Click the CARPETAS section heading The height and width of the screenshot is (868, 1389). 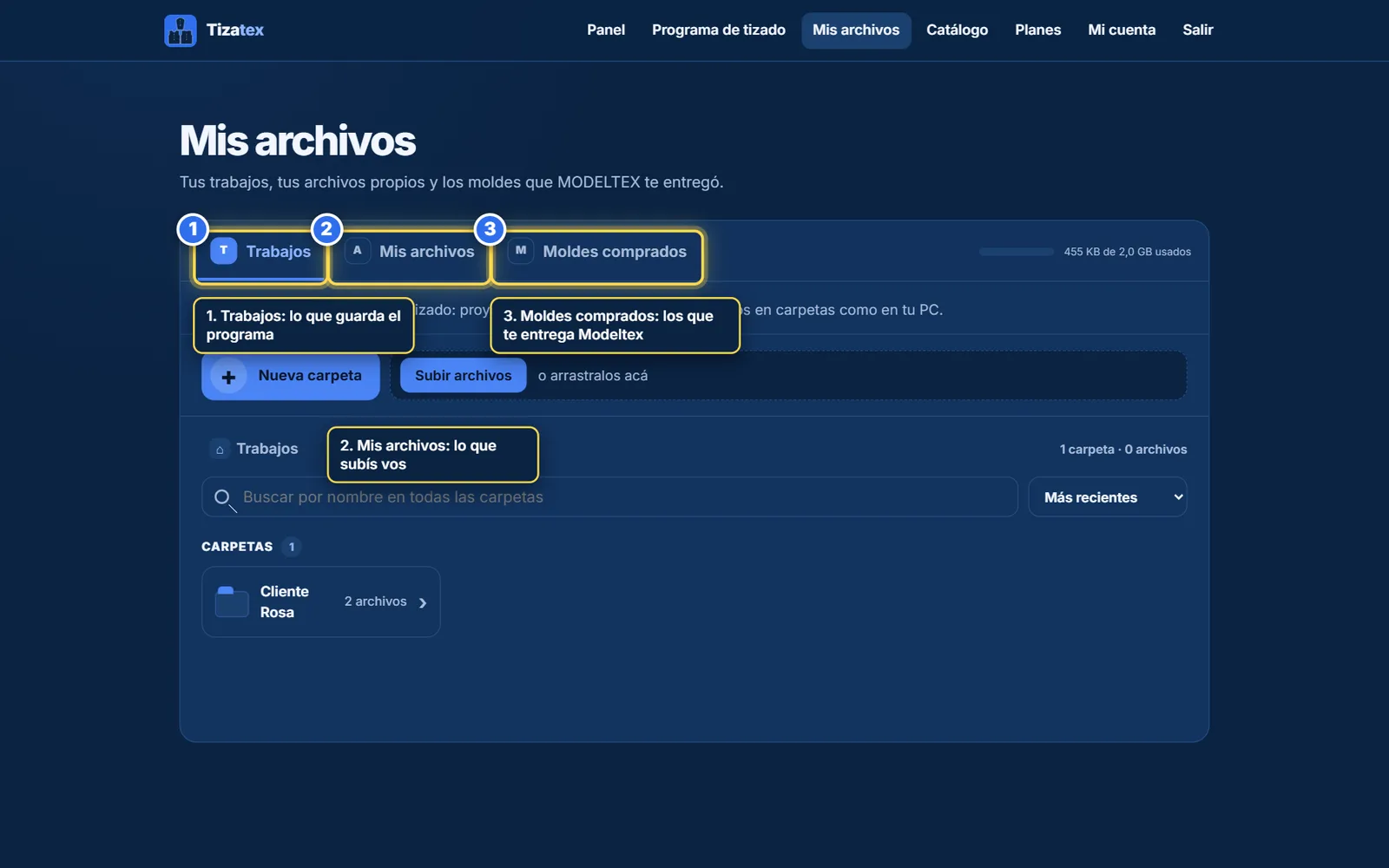click(x=237, y=547)
